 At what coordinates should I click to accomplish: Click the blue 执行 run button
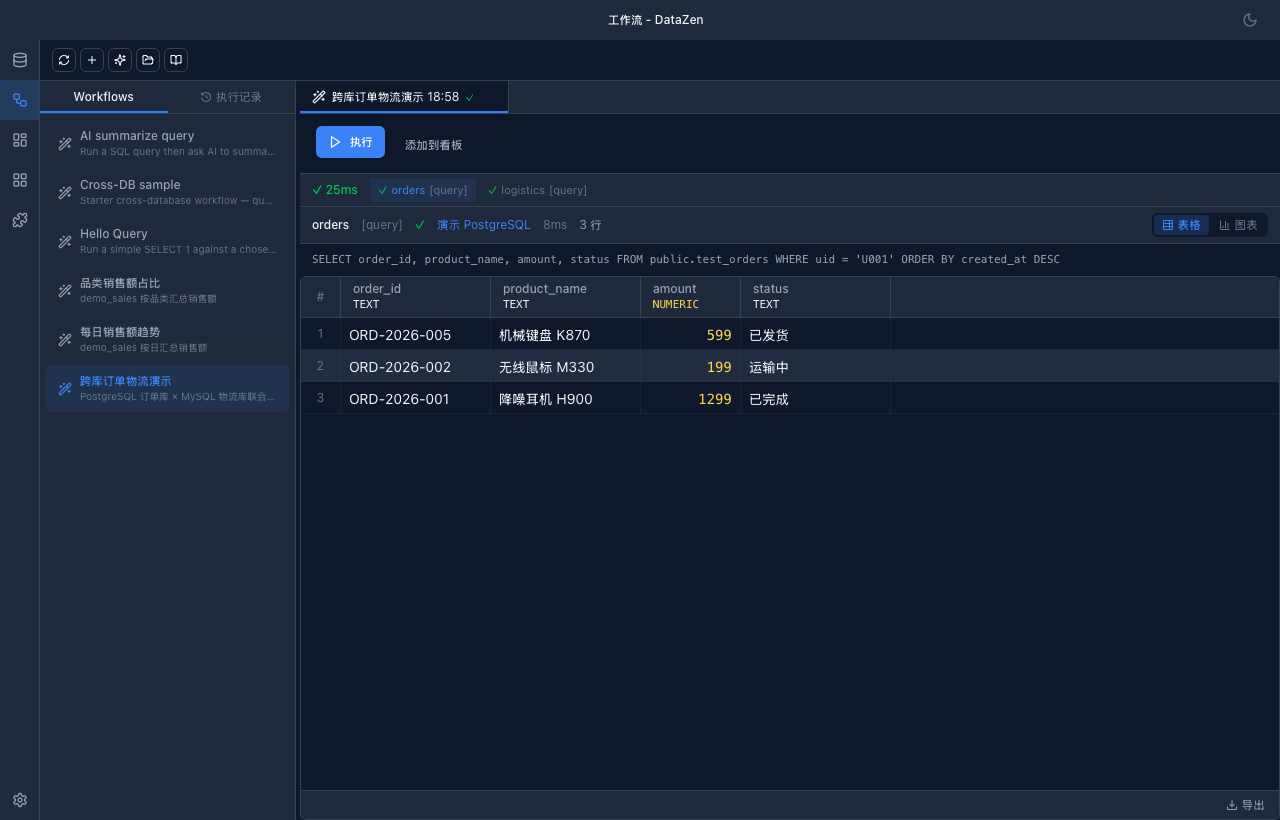pos(350,142)
